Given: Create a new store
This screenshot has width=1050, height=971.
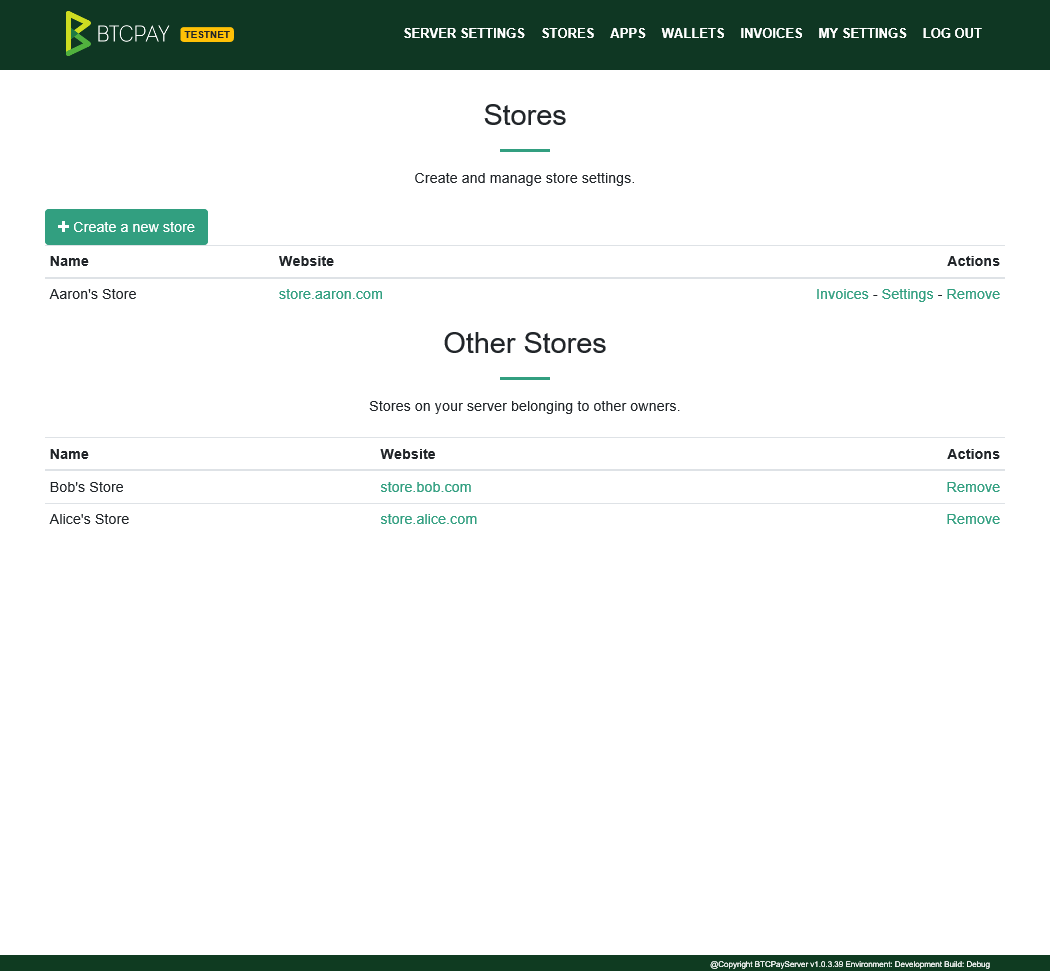Looking at the screenshot, I should click(126, 227).
